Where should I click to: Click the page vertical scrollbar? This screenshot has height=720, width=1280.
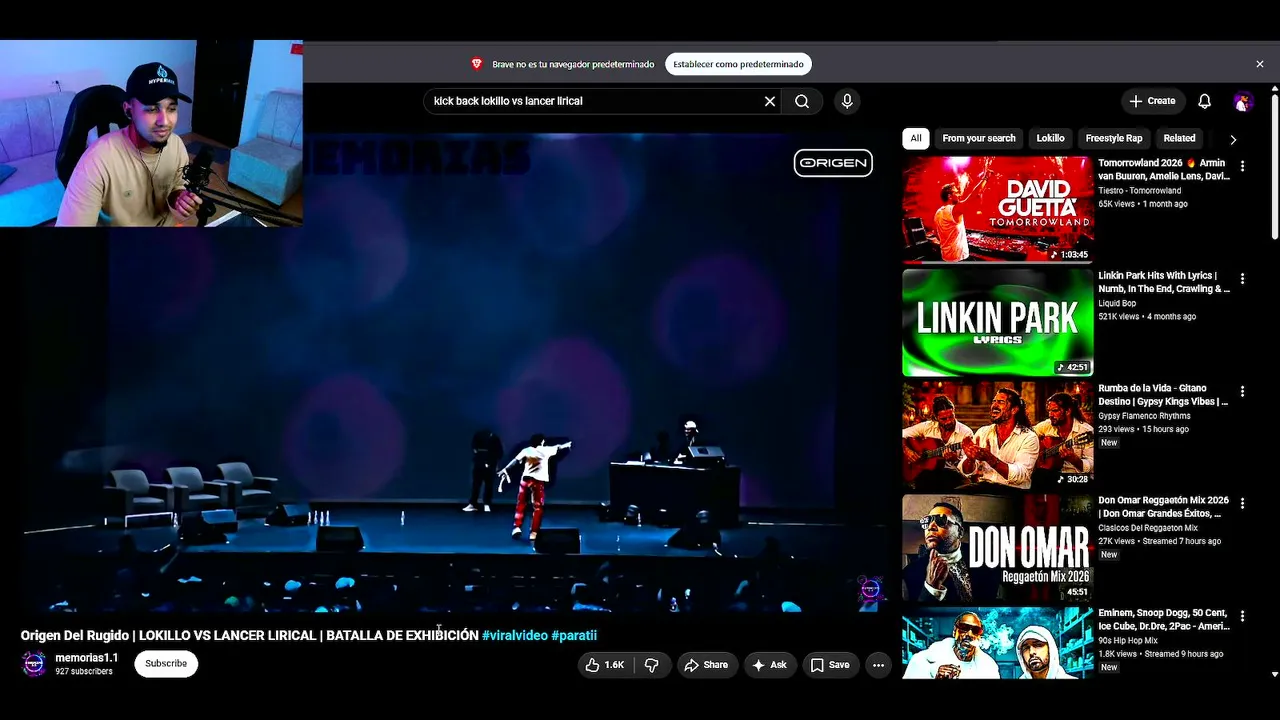click(x=1274, y=165)
